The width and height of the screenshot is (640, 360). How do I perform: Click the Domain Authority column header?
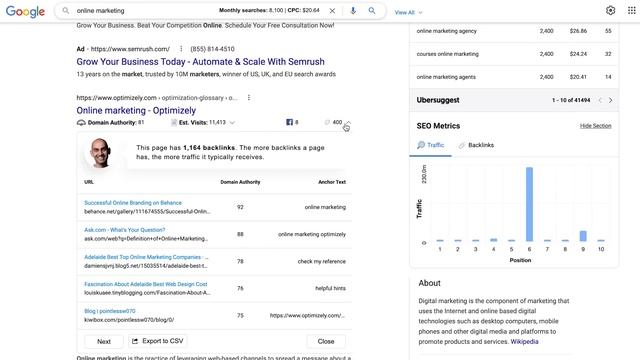[x=240, y=182]
